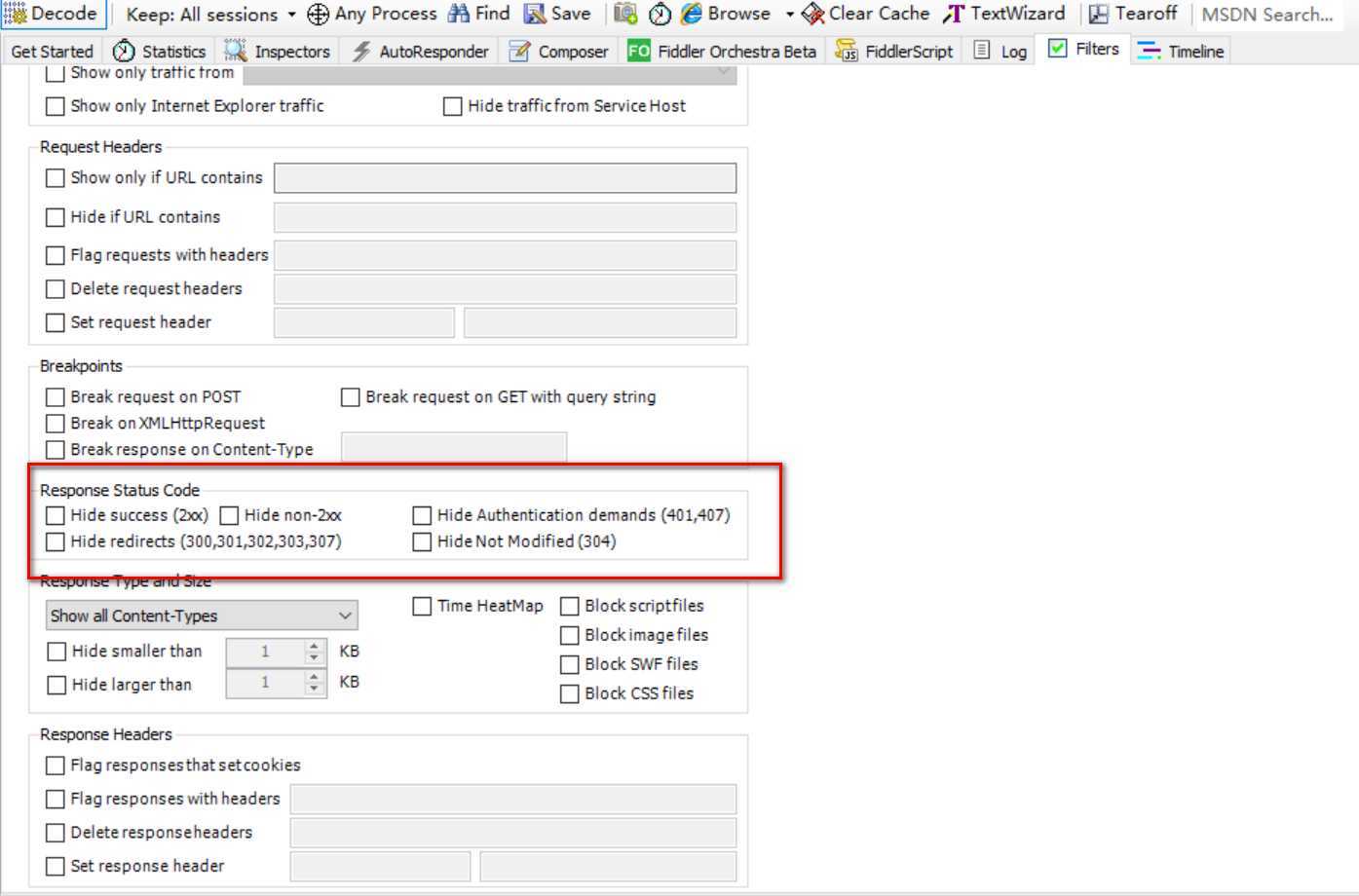
Task: Check Hide non-2xx responses
Action: (229, 515)
